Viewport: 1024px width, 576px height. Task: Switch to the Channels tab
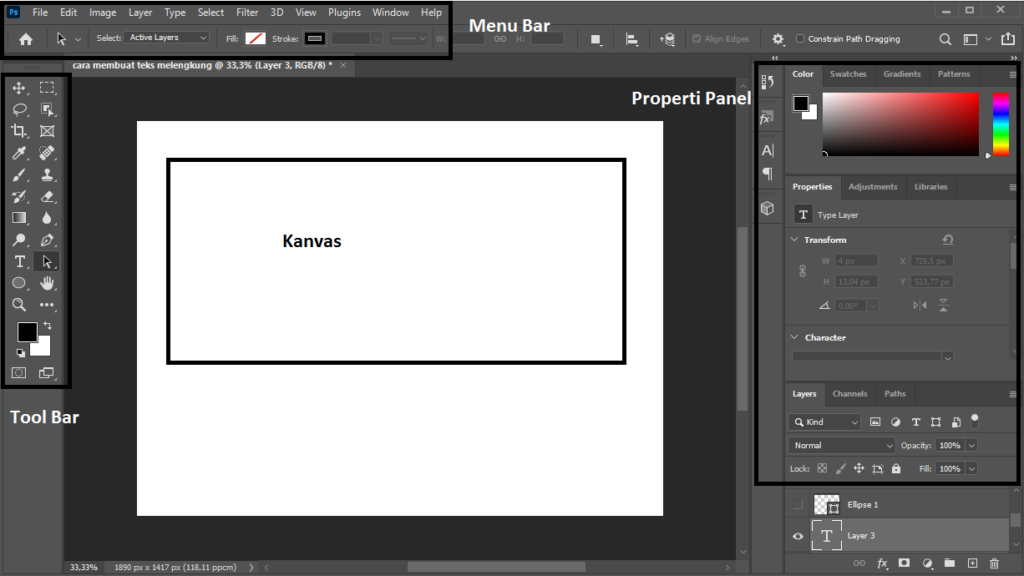850,393
